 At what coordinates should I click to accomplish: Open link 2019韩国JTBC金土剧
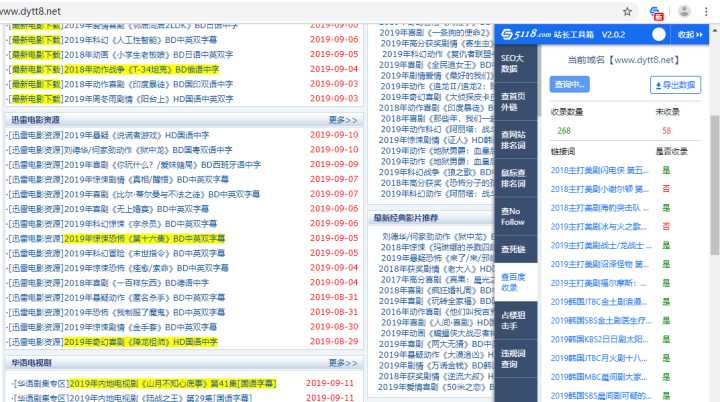click(599, 302)
